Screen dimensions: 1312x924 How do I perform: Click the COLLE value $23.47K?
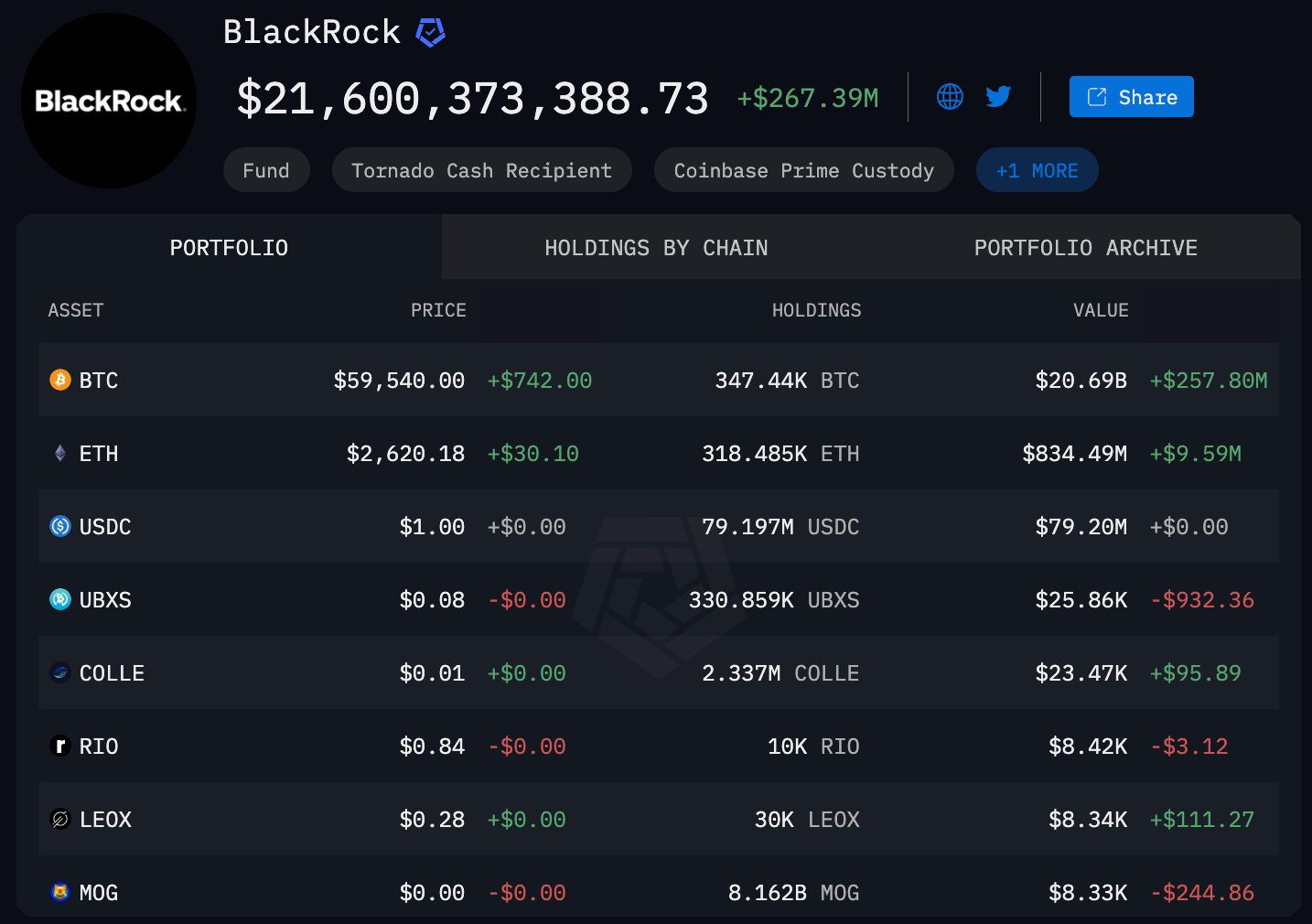click(x=1081, y=673)
